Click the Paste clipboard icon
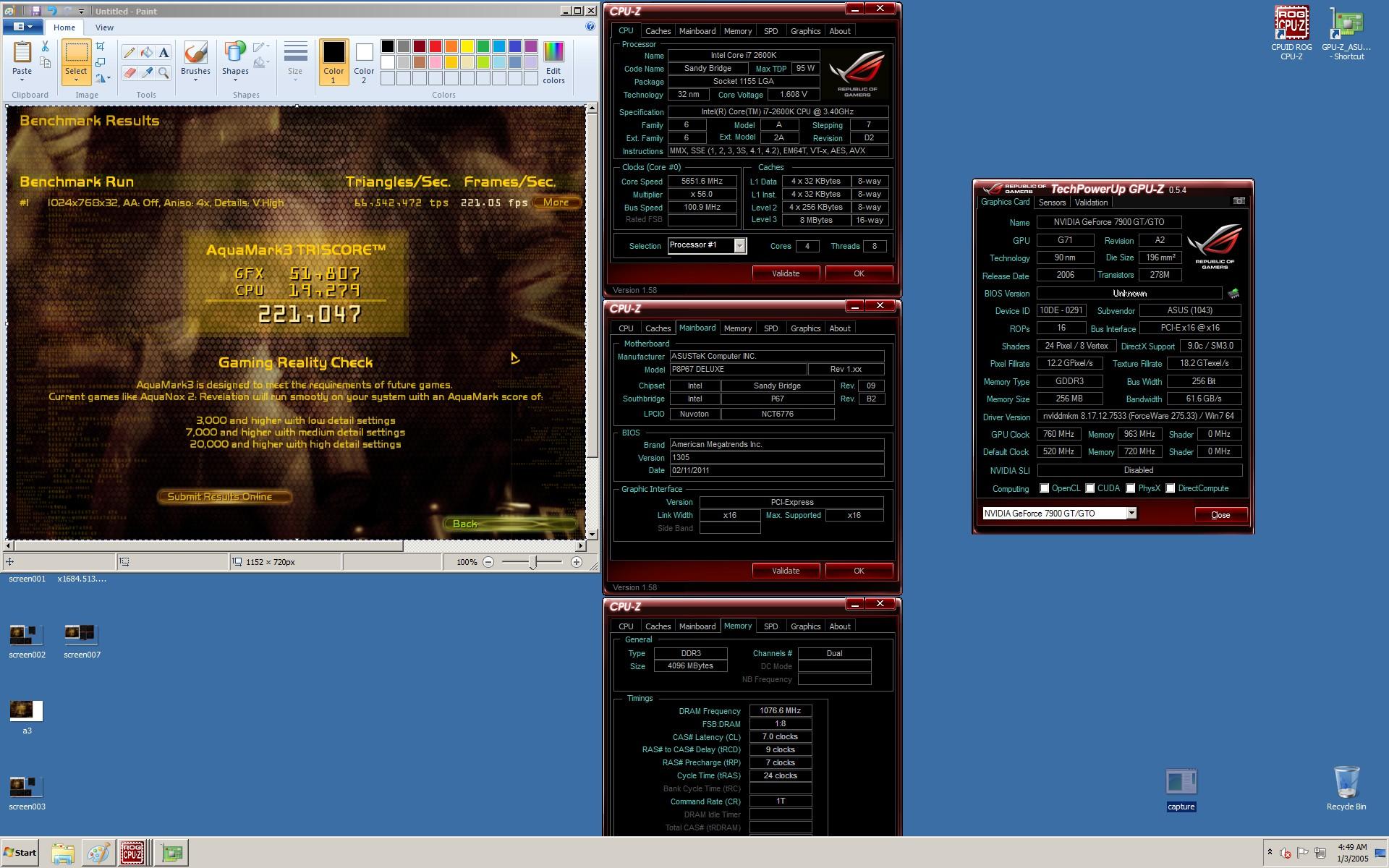 click(x=22, y=52)
